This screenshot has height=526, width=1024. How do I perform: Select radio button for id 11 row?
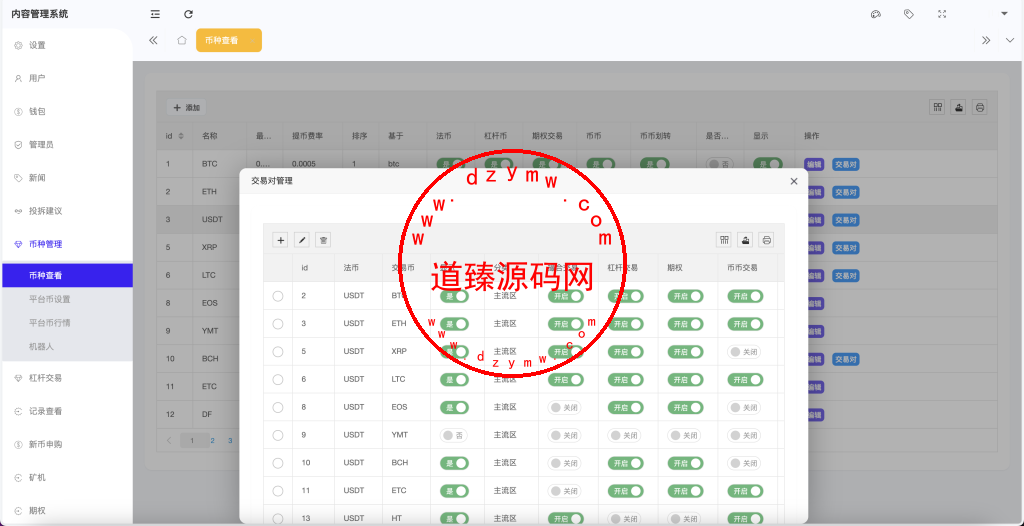tap(278, 491)
